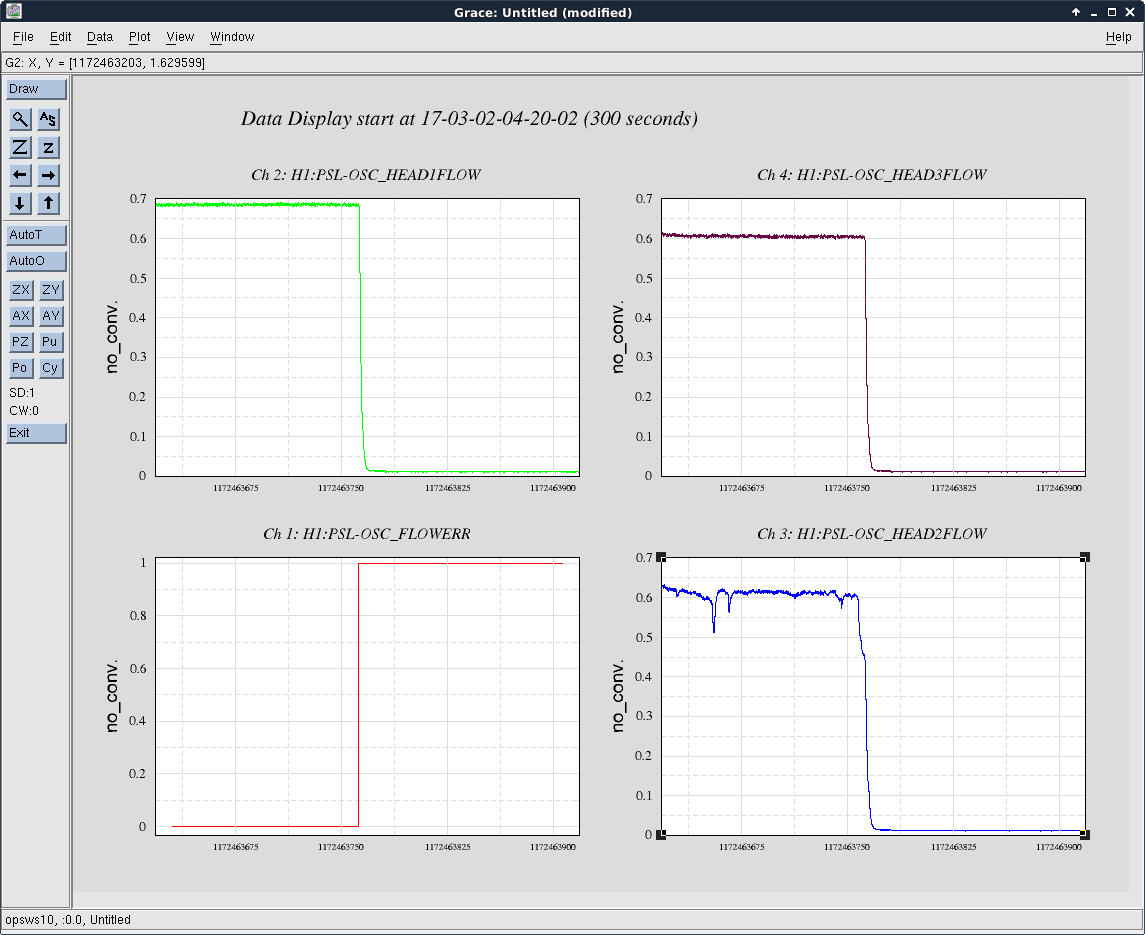
Task: Click the ZY zoom y-axis button
Action: [x=50, y=290]
